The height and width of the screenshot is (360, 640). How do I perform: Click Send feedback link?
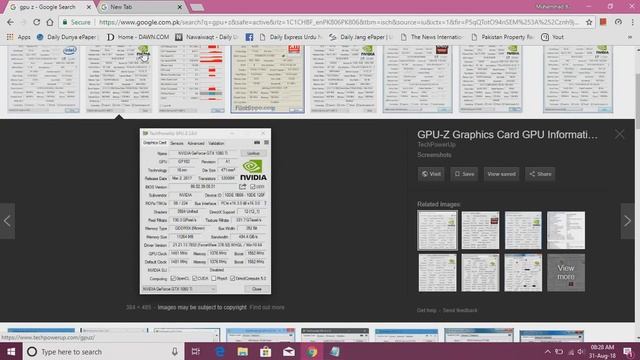click(x=460, y=310)
